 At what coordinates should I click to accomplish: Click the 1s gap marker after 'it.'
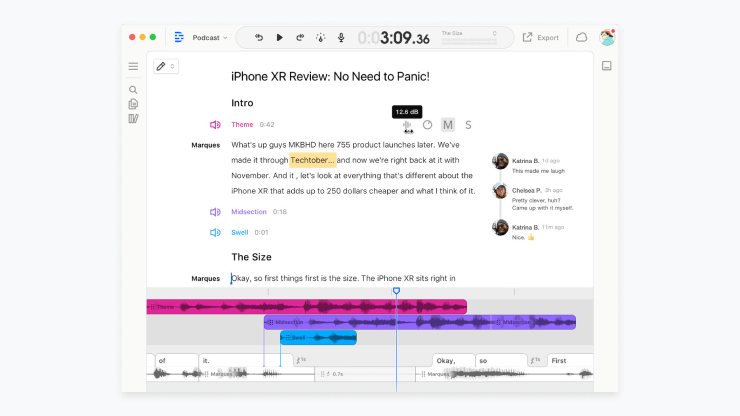301,360
